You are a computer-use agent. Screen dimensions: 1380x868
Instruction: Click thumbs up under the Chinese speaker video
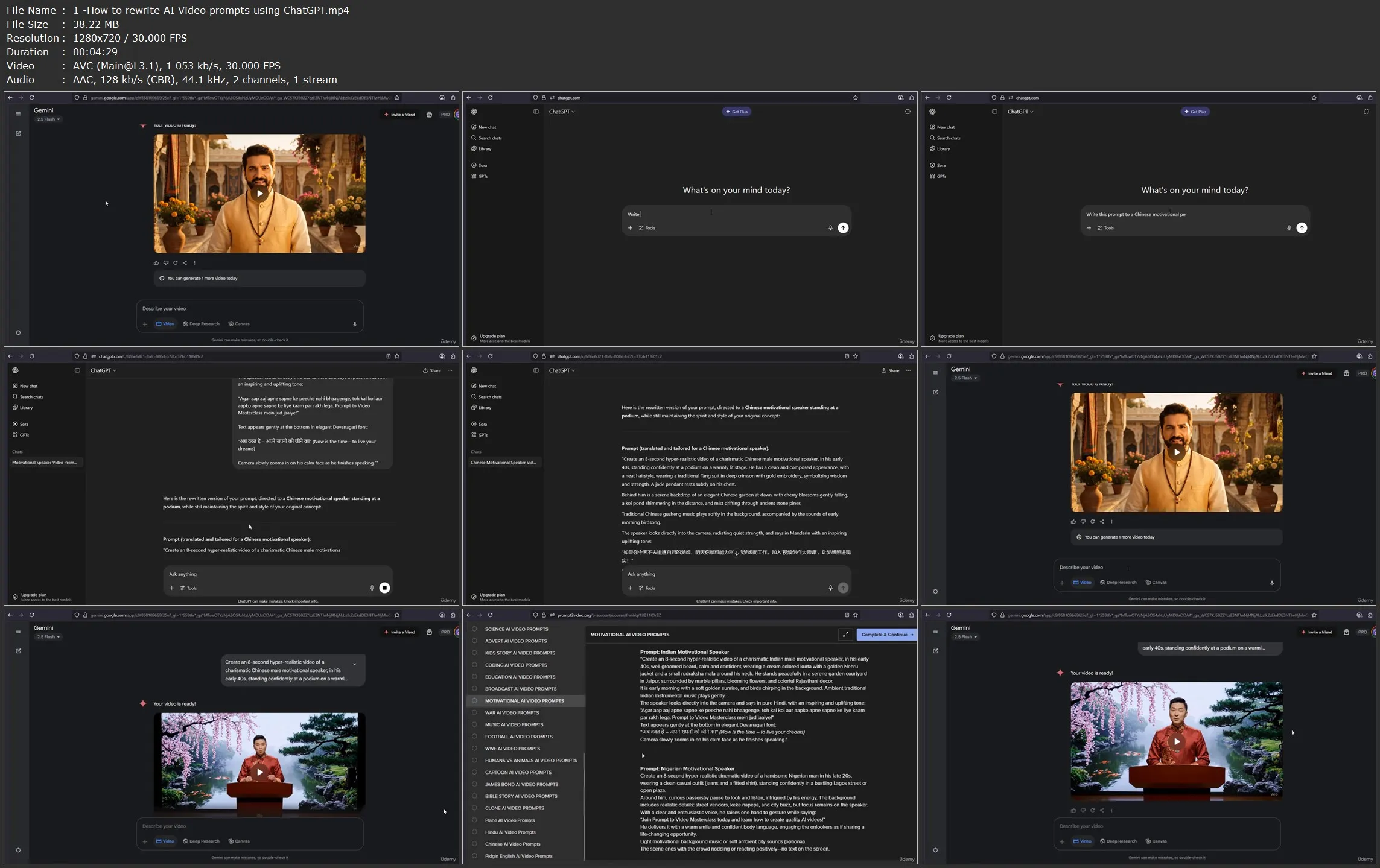point(1073,810)
